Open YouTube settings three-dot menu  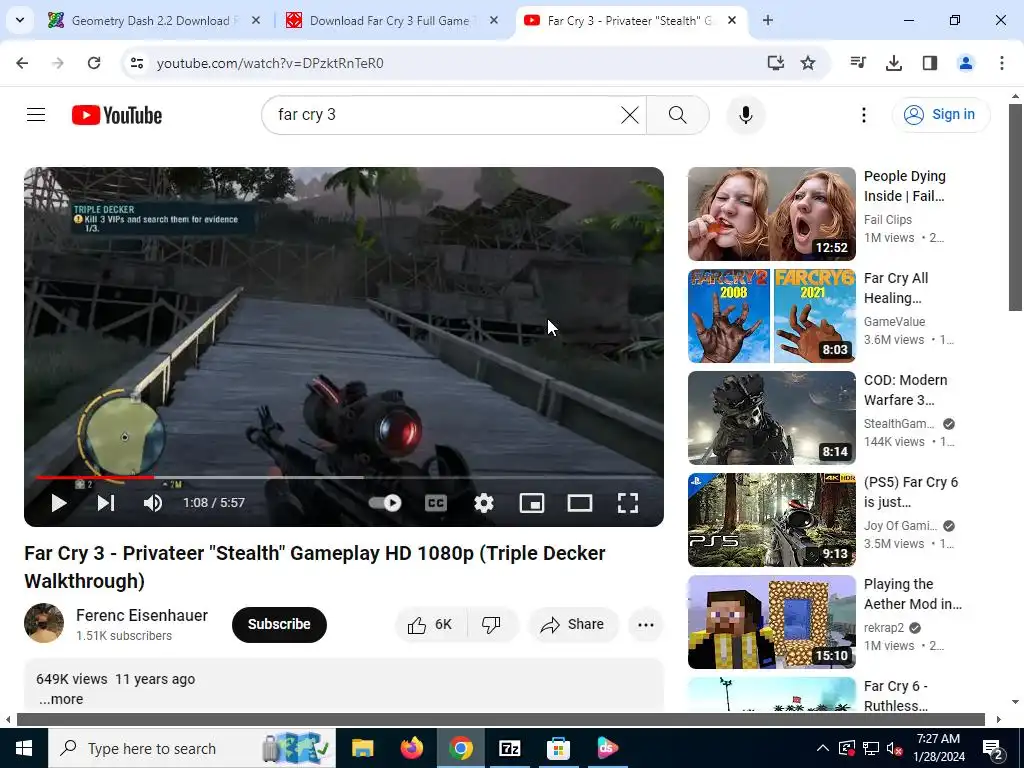pos(863,115)
